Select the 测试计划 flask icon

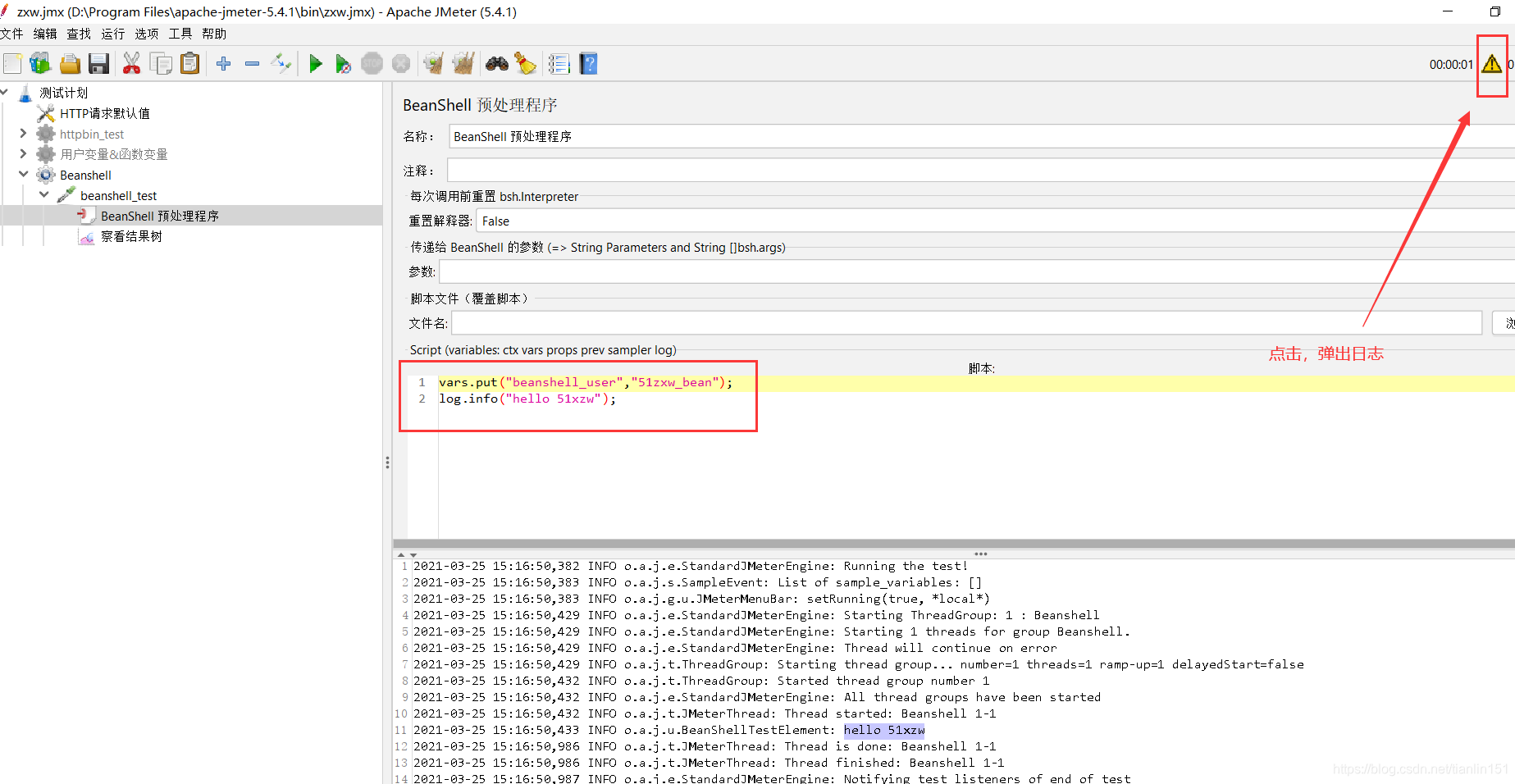tap(26, 93)
